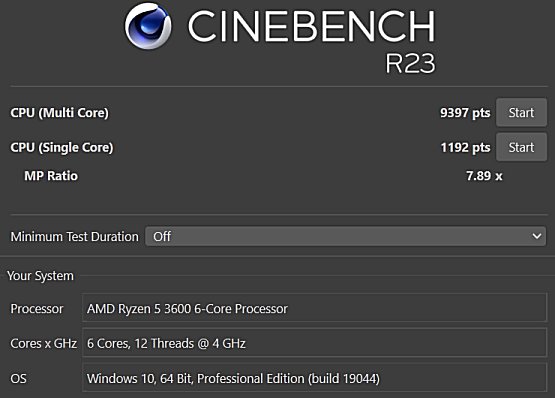
Task: Click the OS label
Action: (18, 379)
